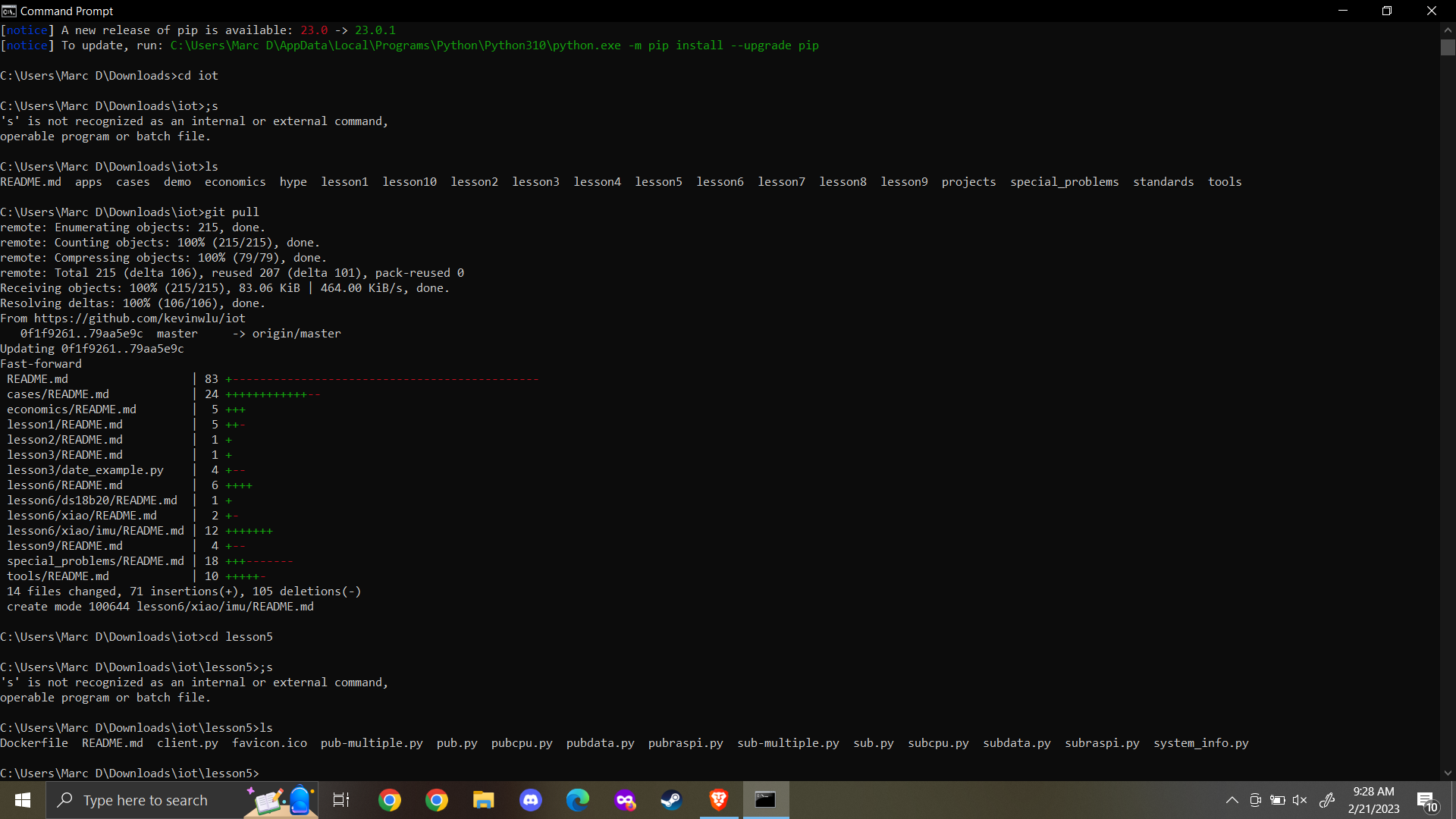
Task: Open the Start menu
Action: [x=22, y=800]
